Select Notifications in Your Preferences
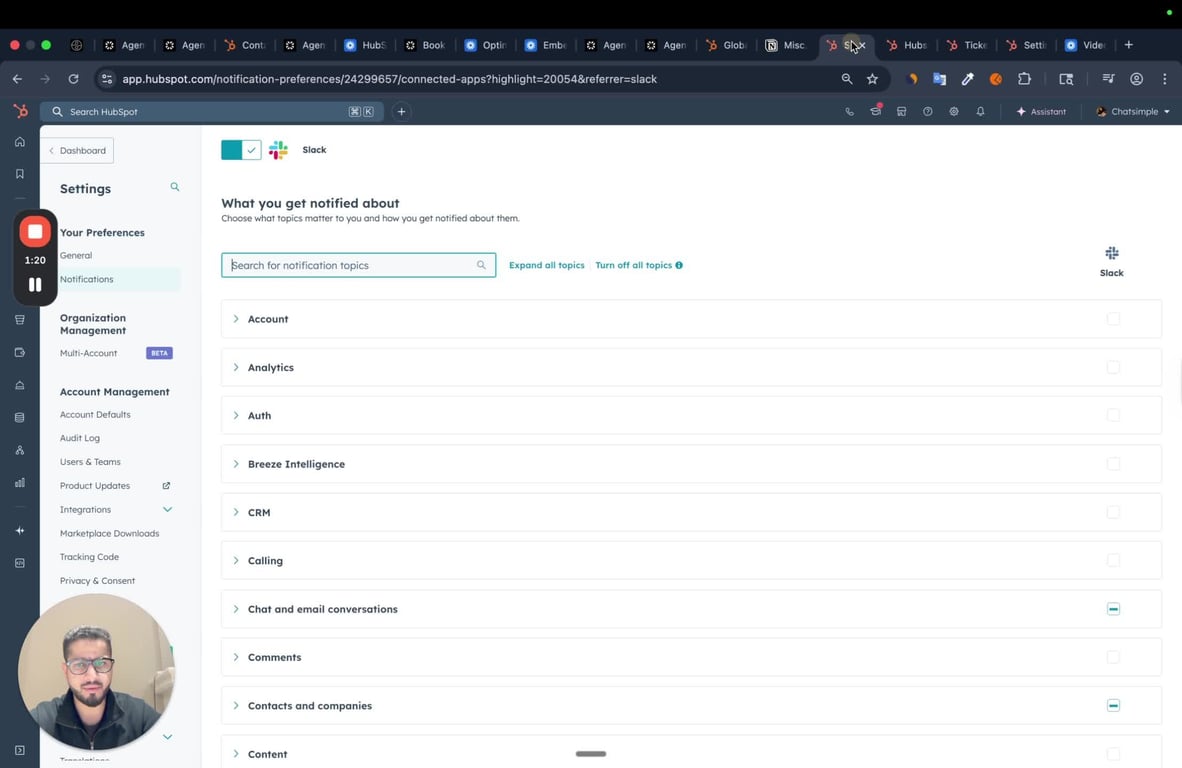Image resolution: width=1182 pixels, height=768 pixels. pyautogui.click(x=87, y=280)
